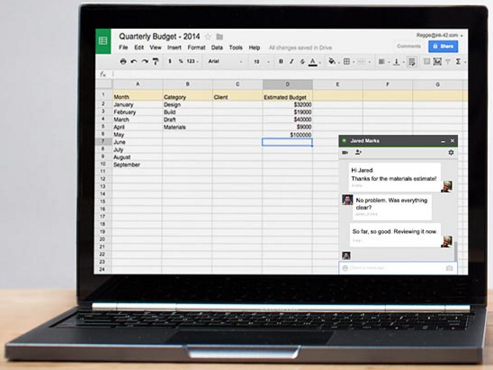Image resolution: width=493 pixels, height=370 pixels.
Task: Select the paint format tool
Action: pyautogui.click(x=156, y=61)
